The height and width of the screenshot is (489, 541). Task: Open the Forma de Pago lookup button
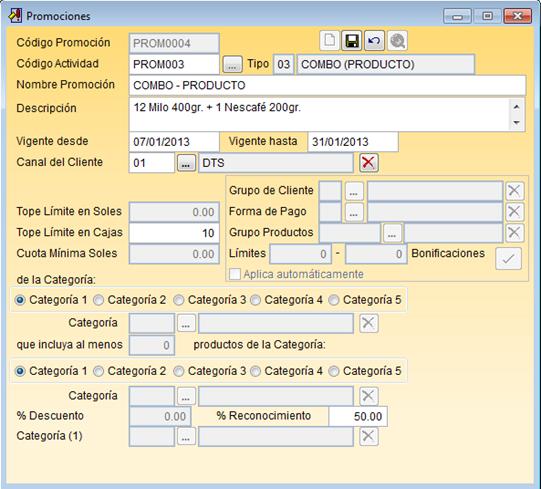click(x=354, y=212)
